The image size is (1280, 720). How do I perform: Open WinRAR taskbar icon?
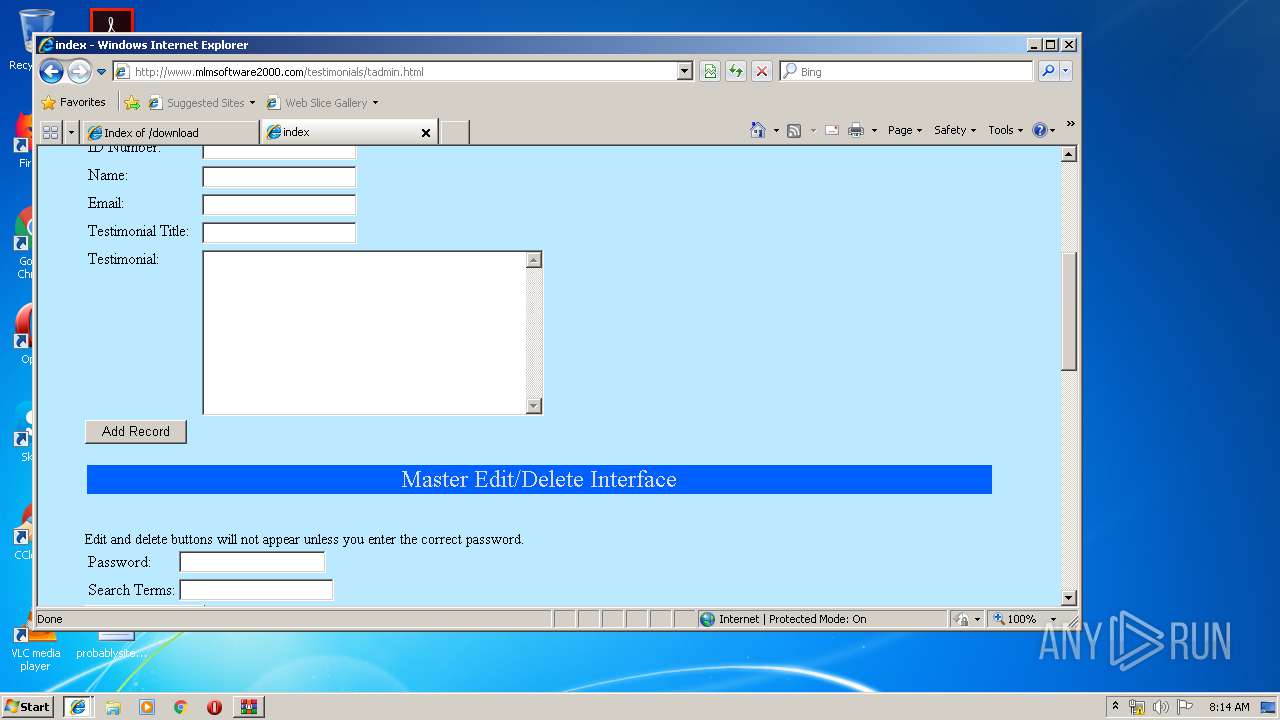[x=249, y=707]
